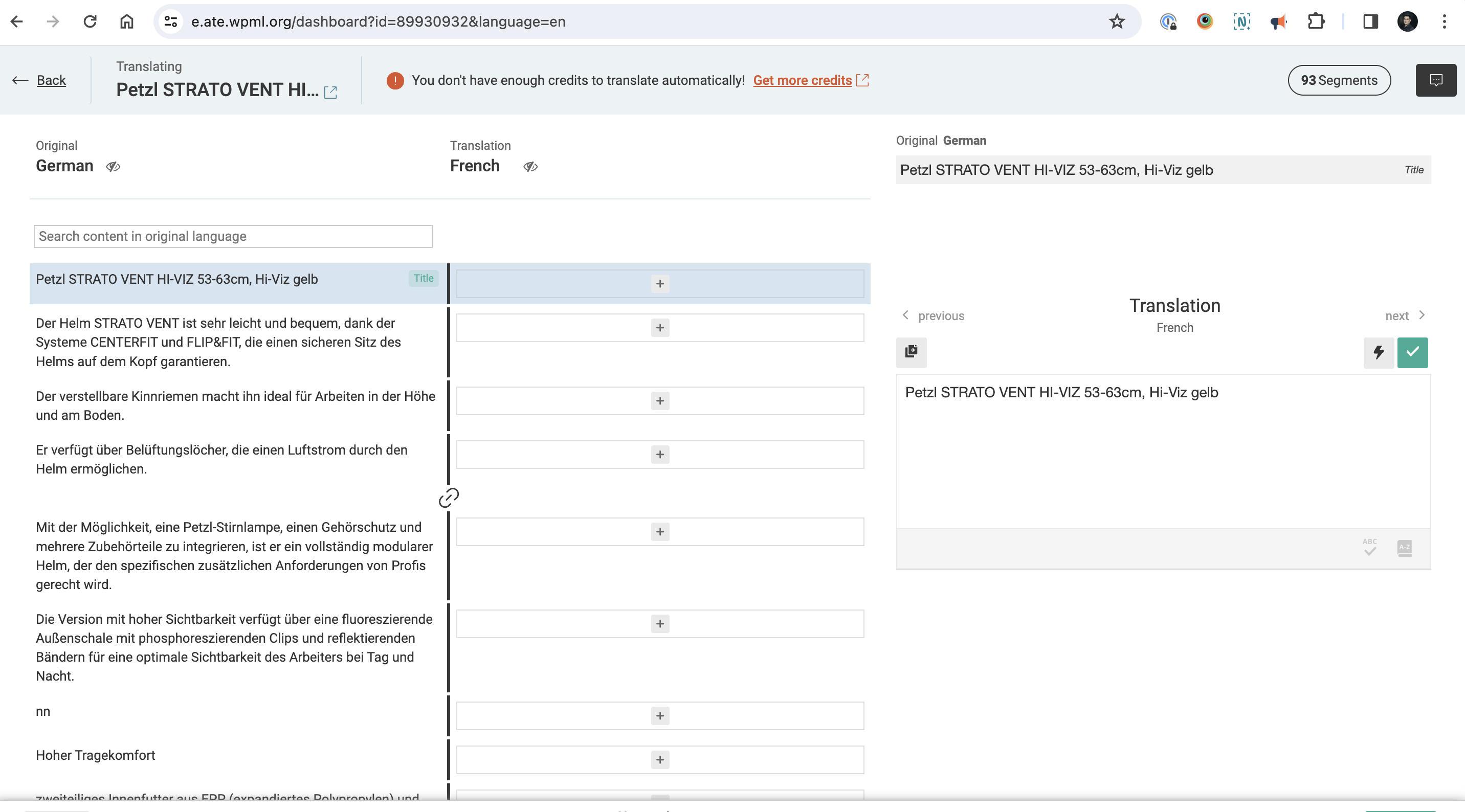The image size is (1465, 812).
Task: Open the product page external link icon
Action: point(330,92)
